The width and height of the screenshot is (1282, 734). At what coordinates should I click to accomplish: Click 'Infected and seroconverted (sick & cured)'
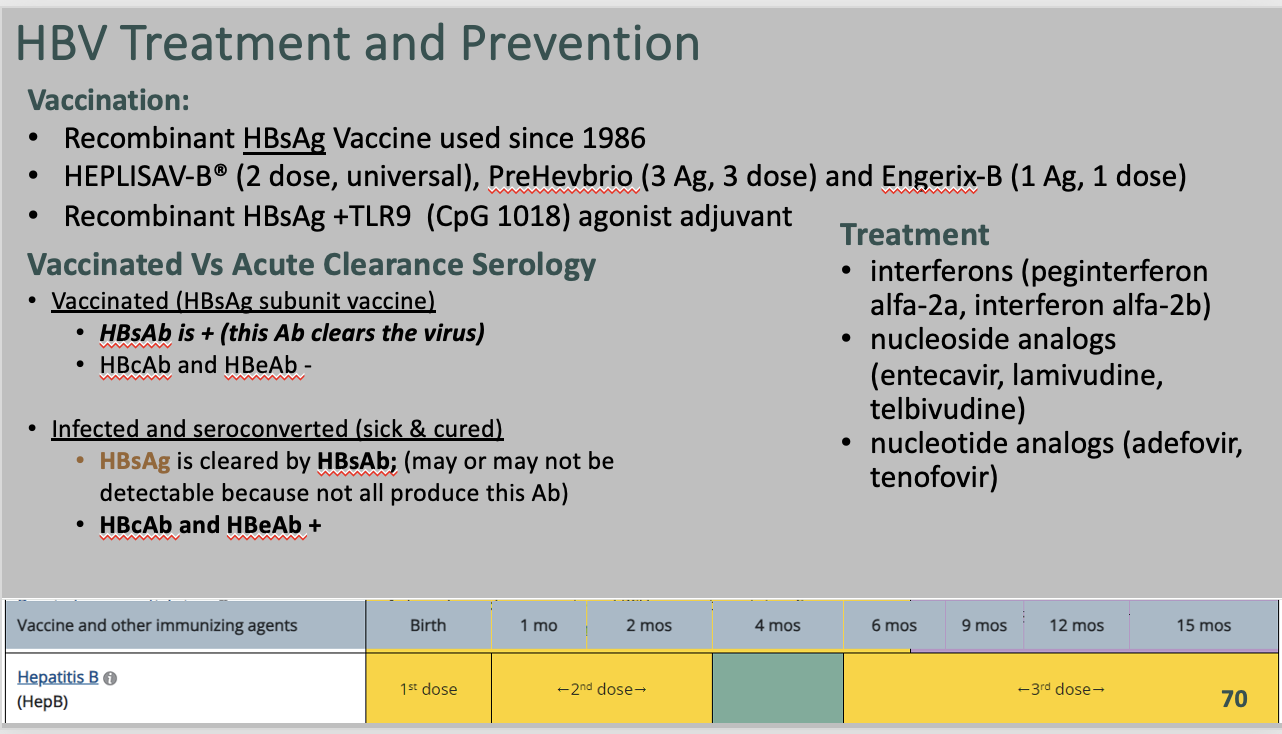277,429
